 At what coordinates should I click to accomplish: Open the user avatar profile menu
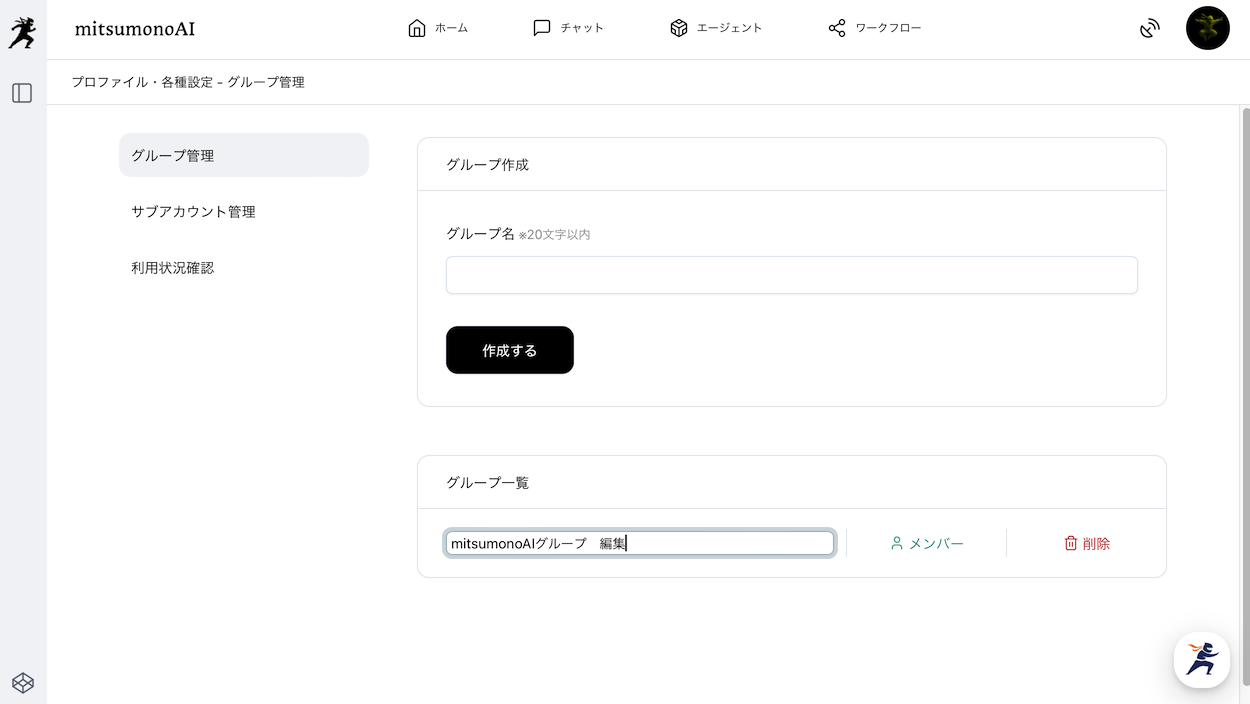(1207, 28)
